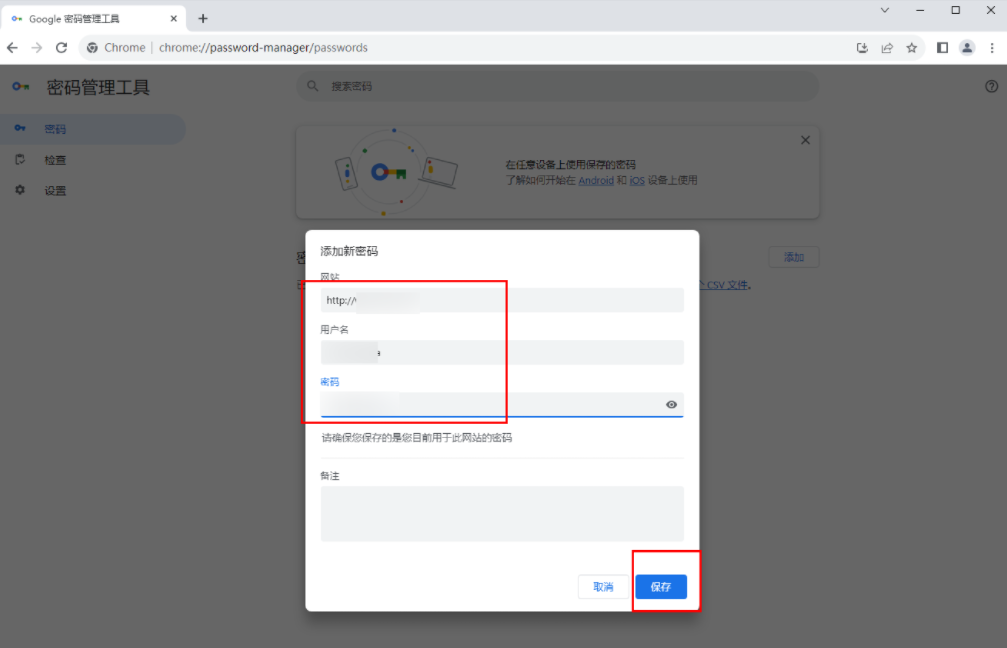Click the site info Chrome icon
Screen dimensions: 1007x648
click(x=92, y=48)
